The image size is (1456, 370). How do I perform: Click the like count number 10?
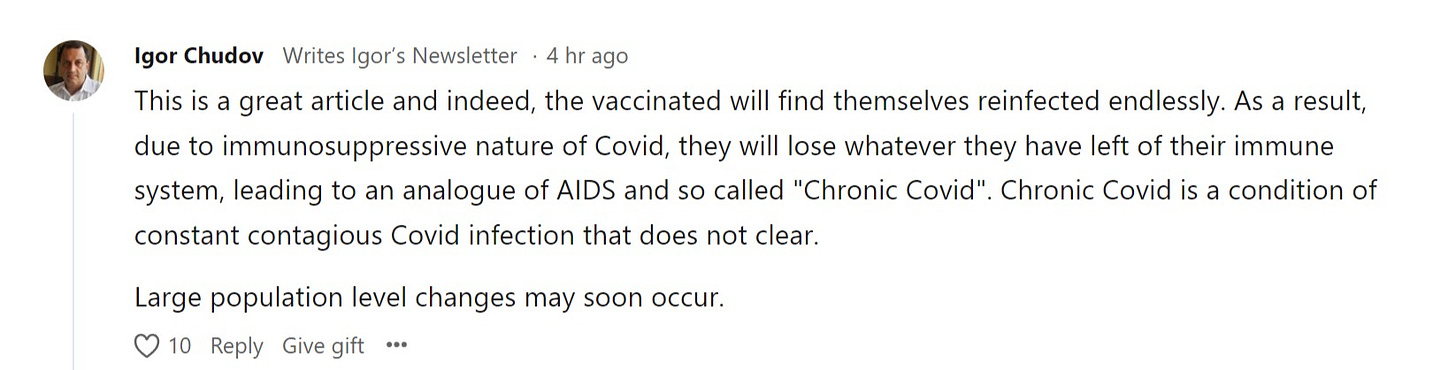[179, 346]
